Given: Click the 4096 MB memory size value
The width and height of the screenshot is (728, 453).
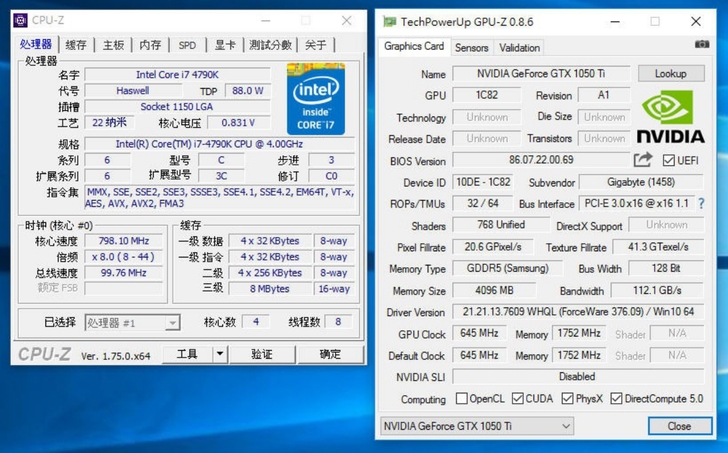Looking at the screenshot, I should click(x=494, y=291).
